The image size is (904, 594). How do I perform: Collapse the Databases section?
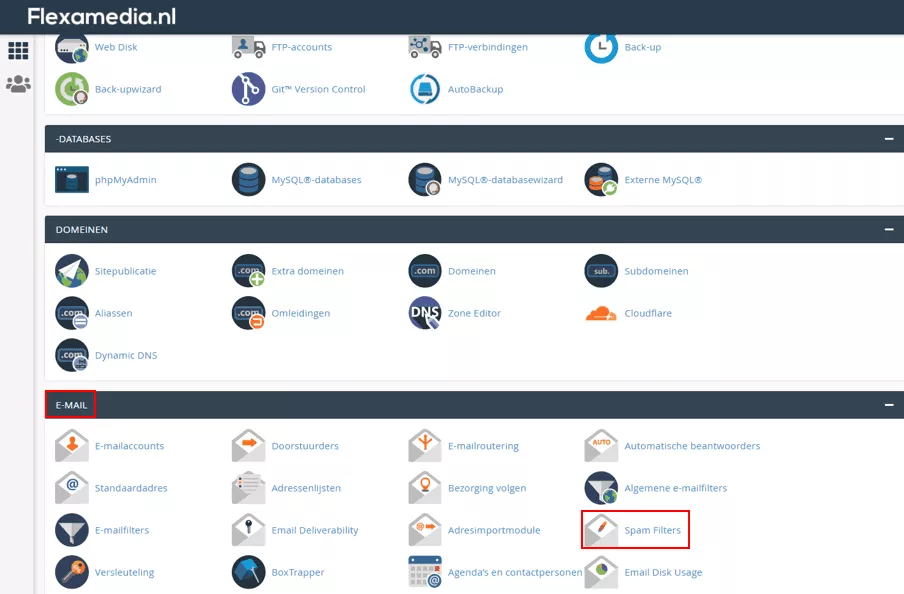[888, 139]
